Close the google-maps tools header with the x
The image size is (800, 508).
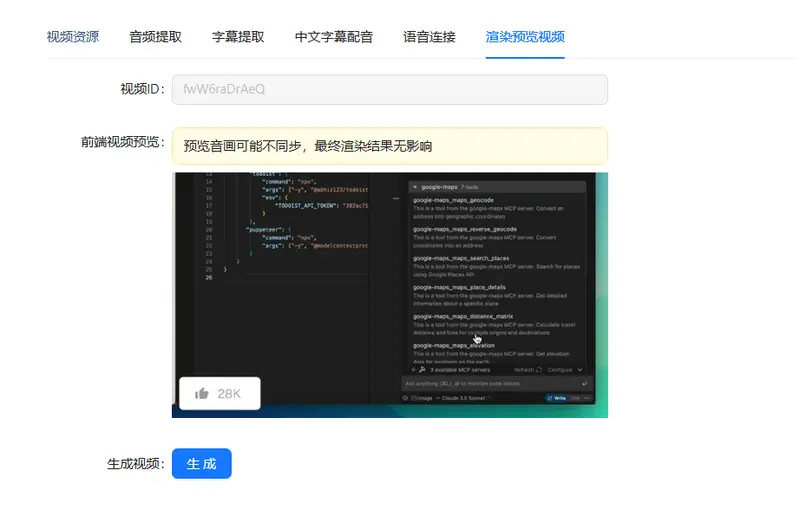413,186
